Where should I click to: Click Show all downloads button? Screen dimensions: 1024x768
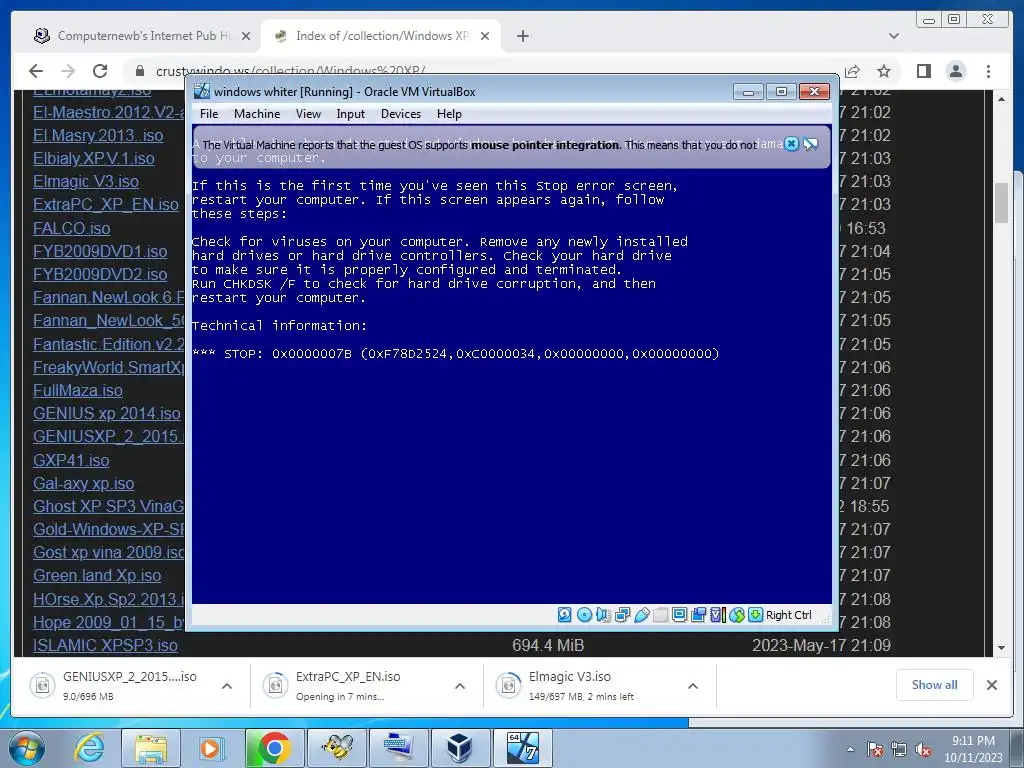click(x=935, y=684)
